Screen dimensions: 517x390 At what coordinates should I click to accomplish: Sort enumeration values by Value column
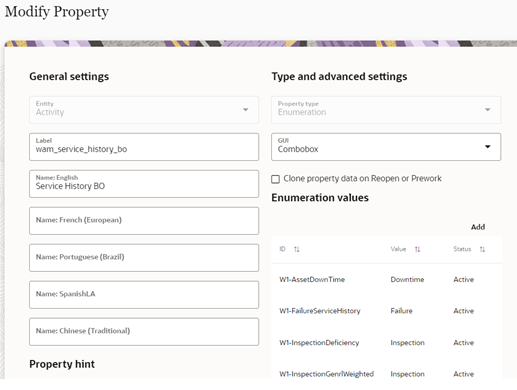click(x=417, y=249)
